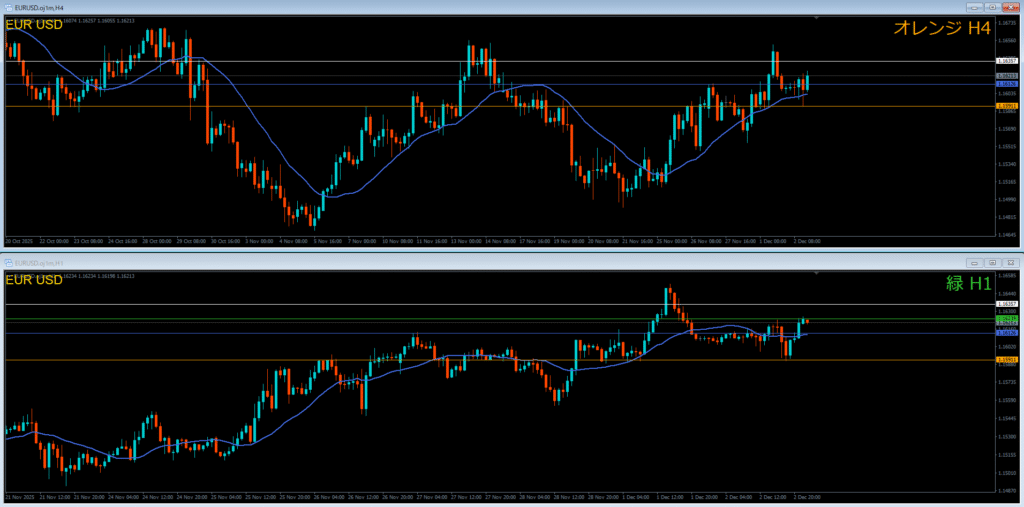Close the EURUSD H1 chart window
Viewport: 1024px width, 507px height.
click(x=1011, y=263)
